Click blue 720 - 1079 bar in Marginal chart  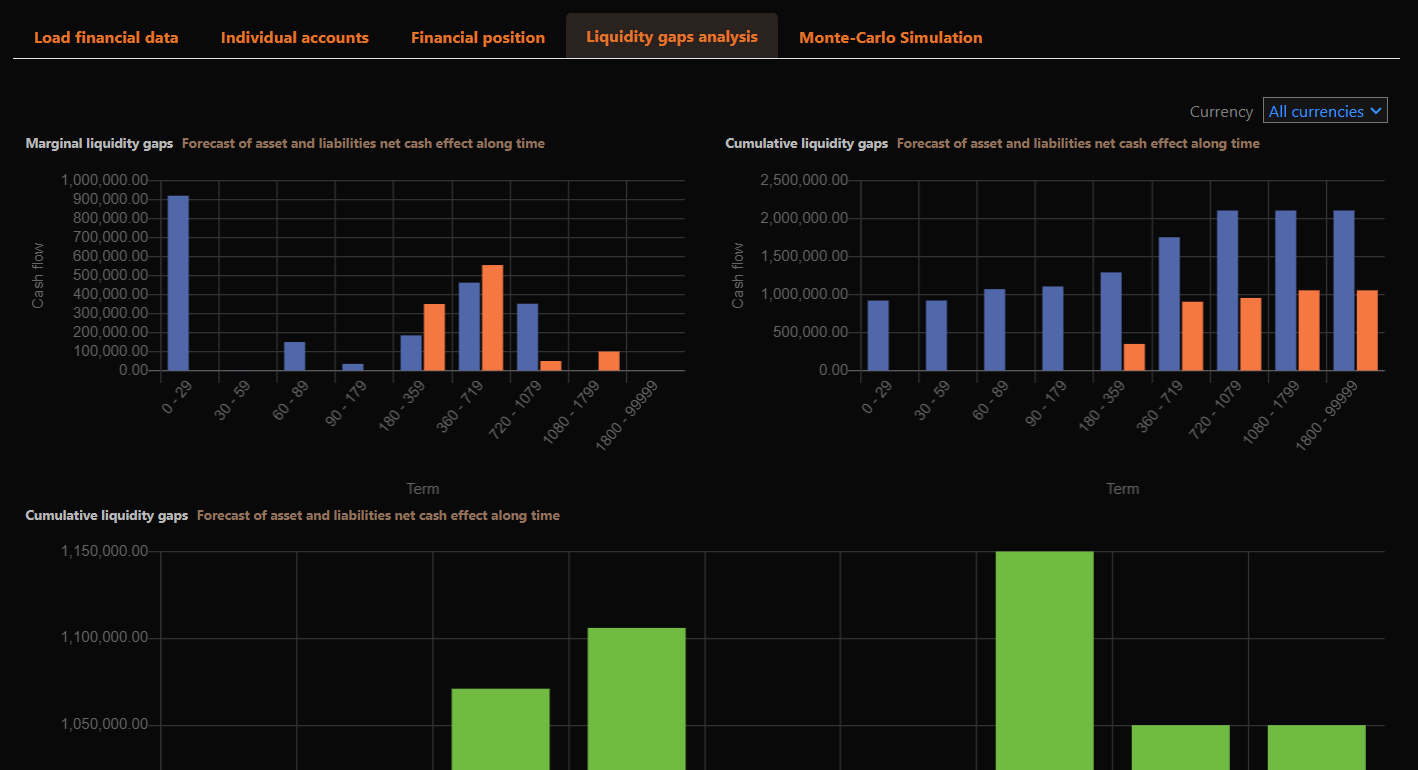point(527,337)
